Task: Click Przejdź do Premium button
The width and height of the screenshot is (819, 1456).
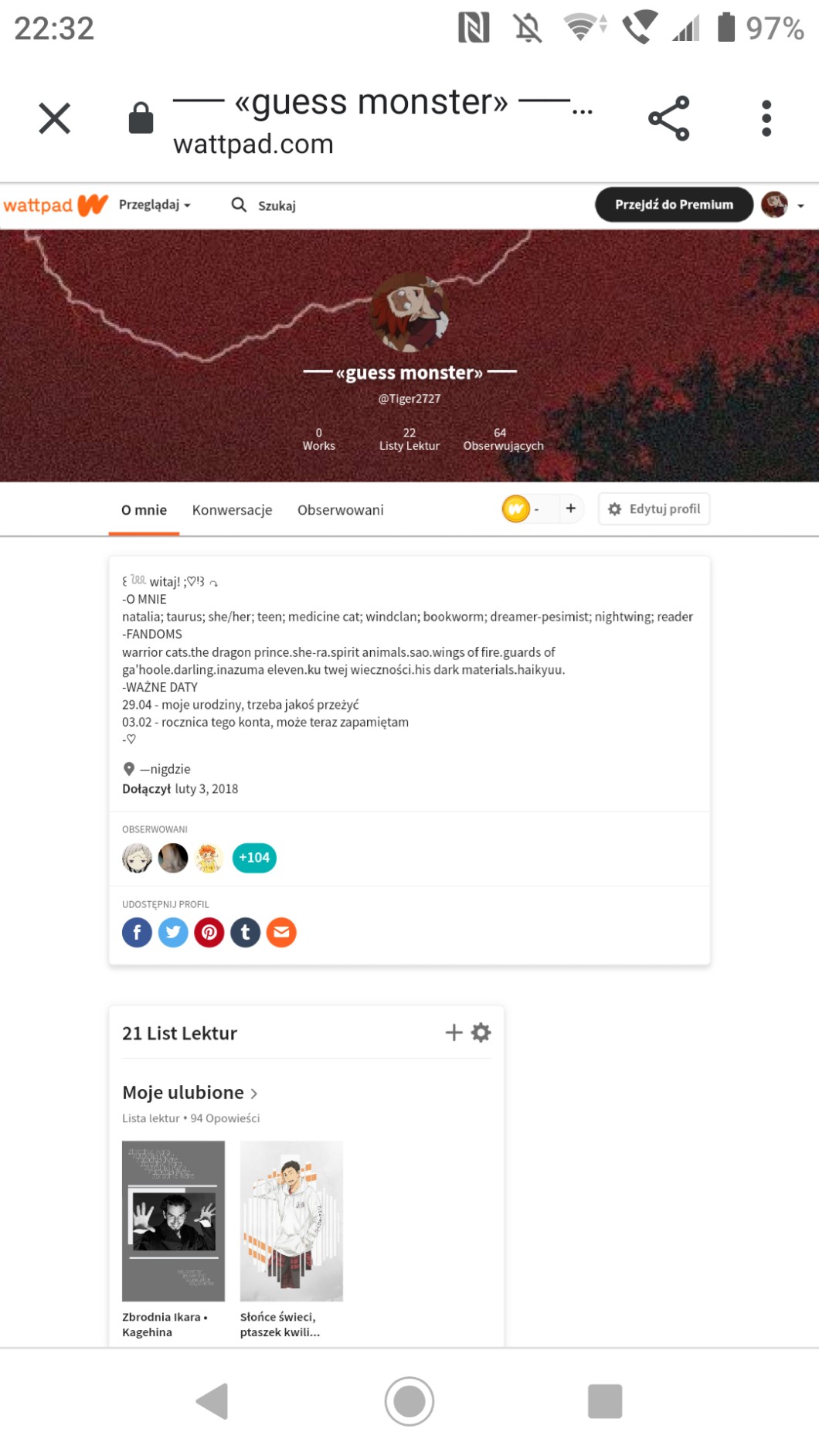Action: pos(674,205)
